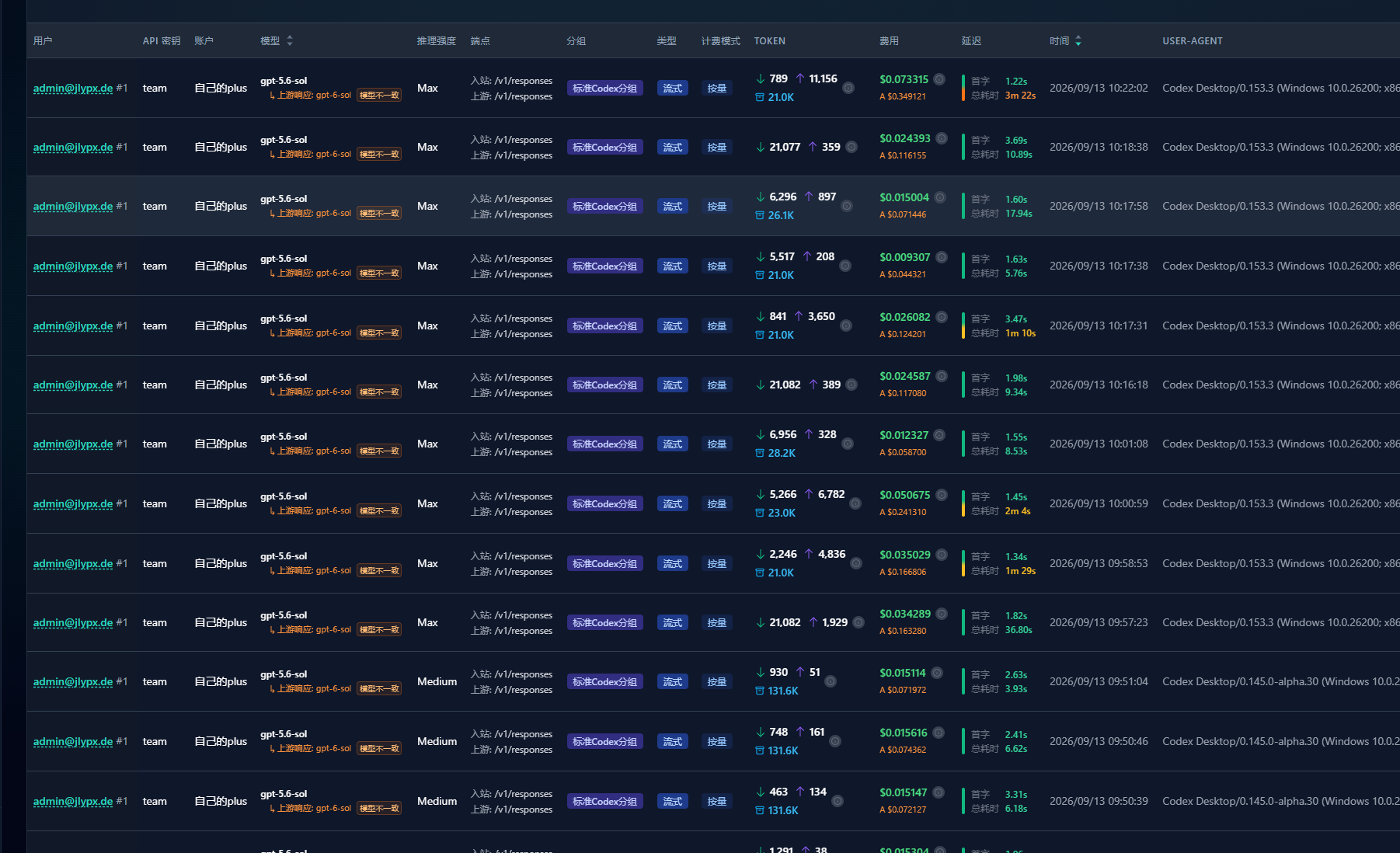This screenshot has width=1400, height=853.
Task: Click the TOKEN column header
Action: [x=770, y=40]
